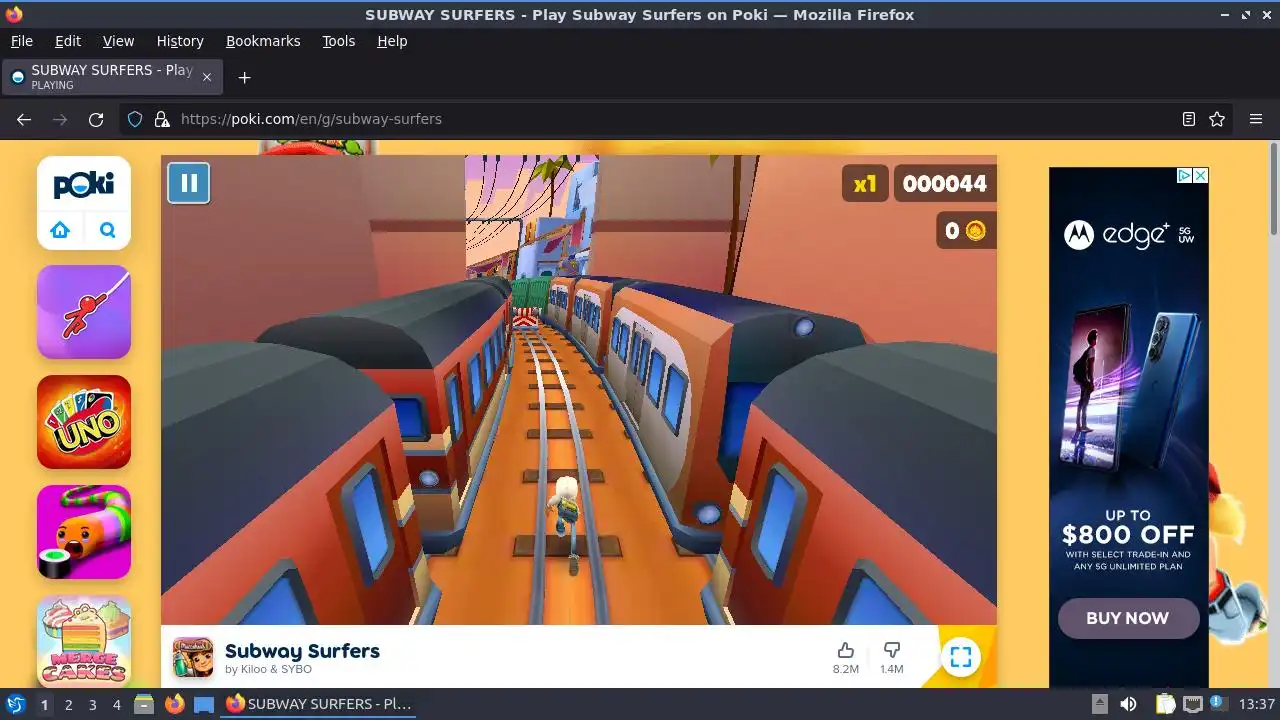Click the BUY NOW ad button
The width and height of the screenshot is (1280, 720).
point(1128,618)
